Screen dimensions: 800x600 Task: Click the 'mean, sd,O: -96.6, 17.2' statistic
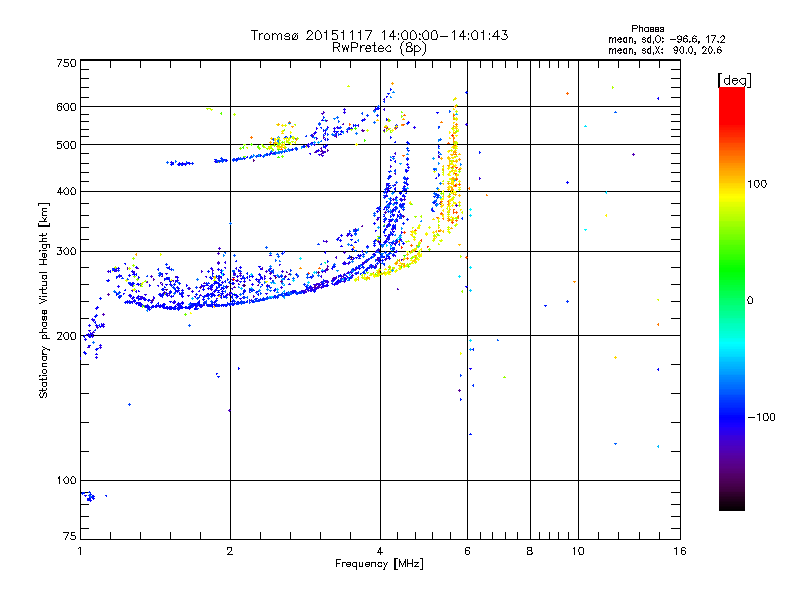[666, 39]
